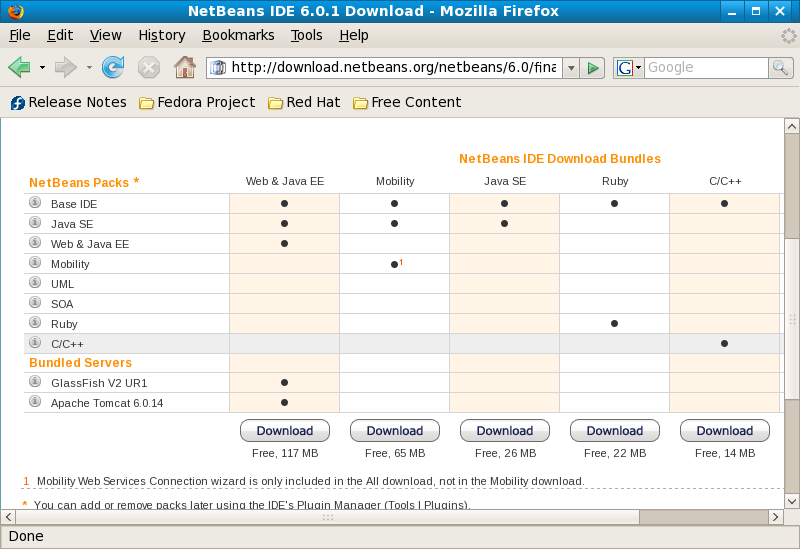
Task: Click the Firefox logo in title bar
Action: (x=16, y=11)
